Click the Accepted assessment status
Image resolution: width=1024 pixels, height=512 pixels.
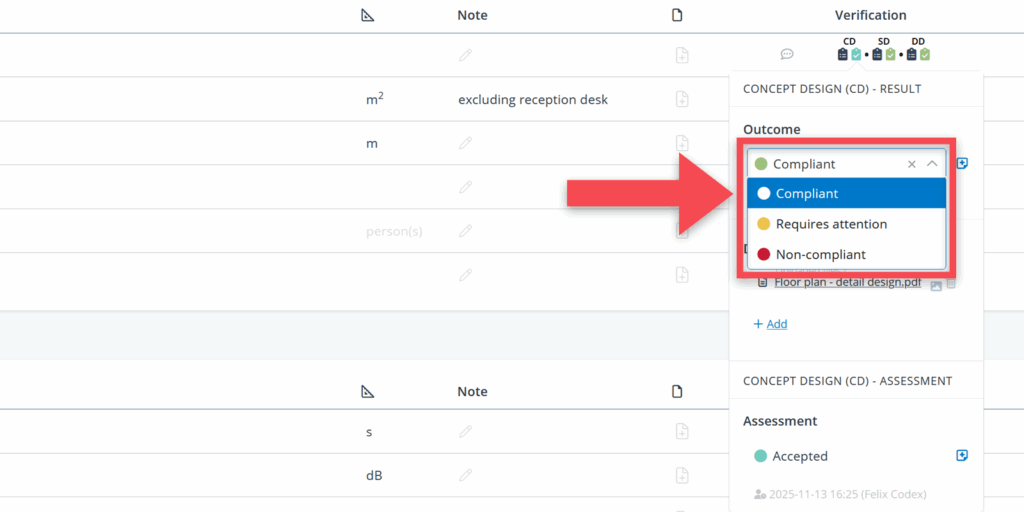(799, 456)
